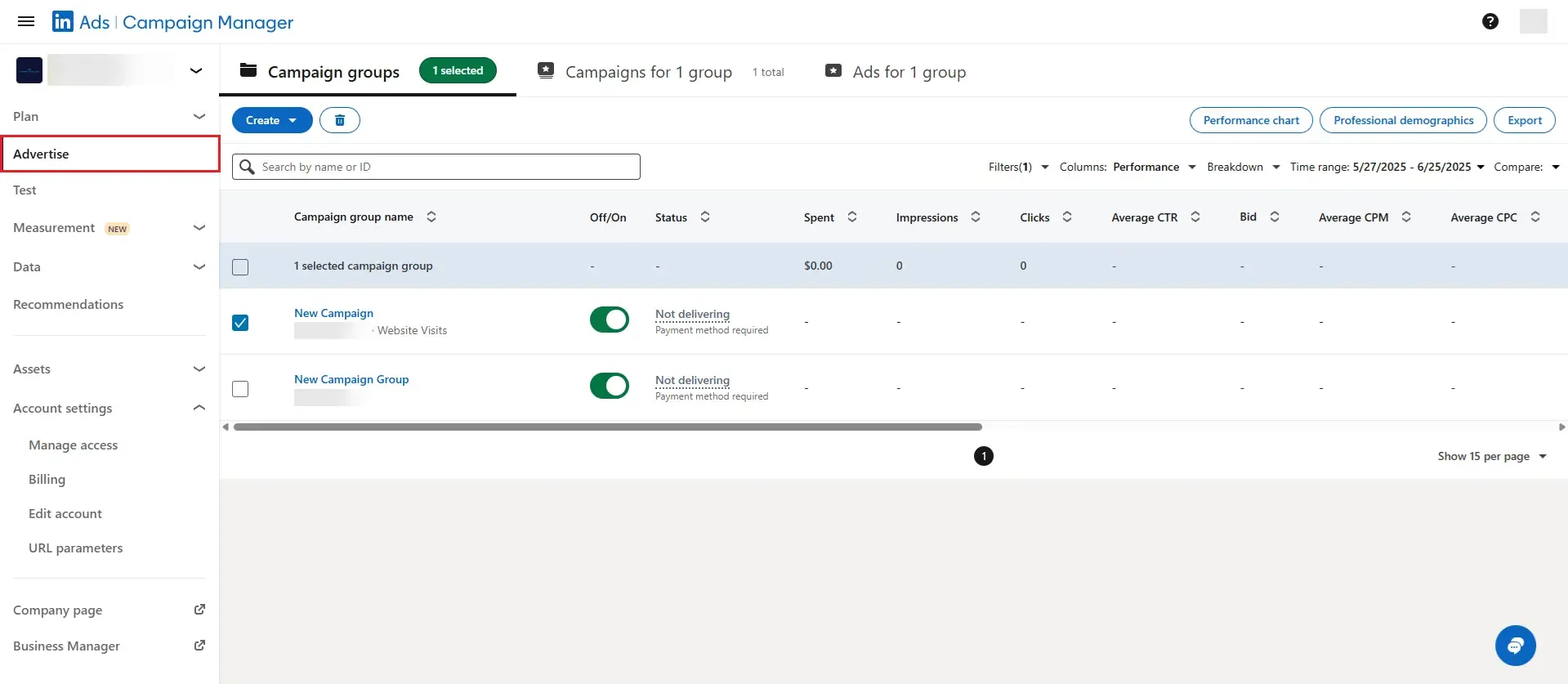The image size is (1568, 684).
Task: Open the Columns: Performance dropdown
Action: 1128,167
